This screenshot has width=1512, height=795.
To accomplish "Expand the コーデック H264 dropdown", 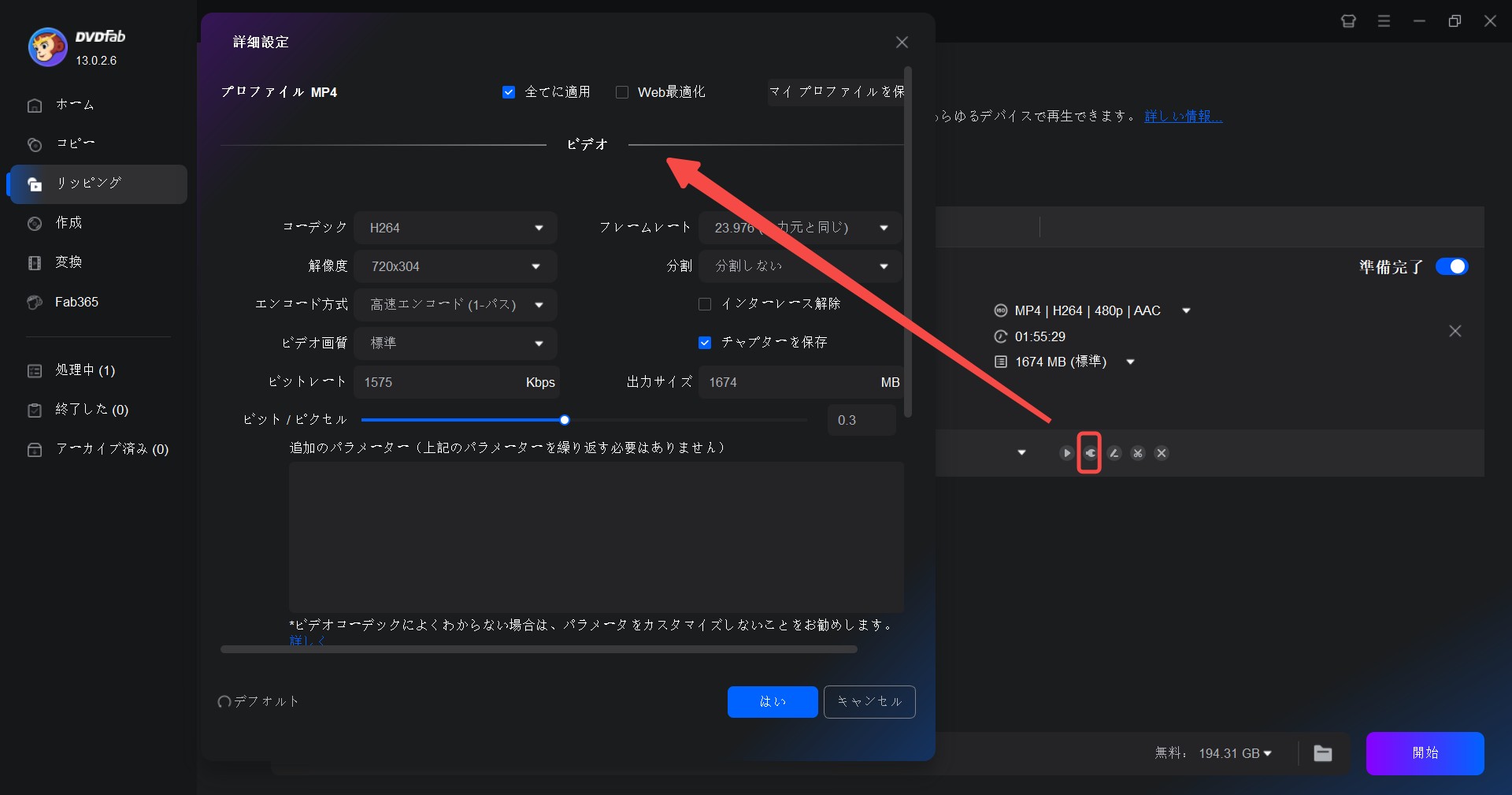I will [455, 228].
